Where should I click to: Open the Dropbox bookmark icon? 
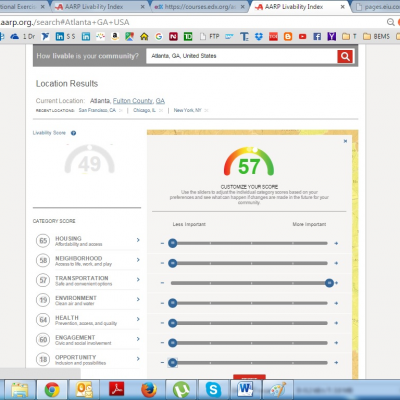coord(259,36)
